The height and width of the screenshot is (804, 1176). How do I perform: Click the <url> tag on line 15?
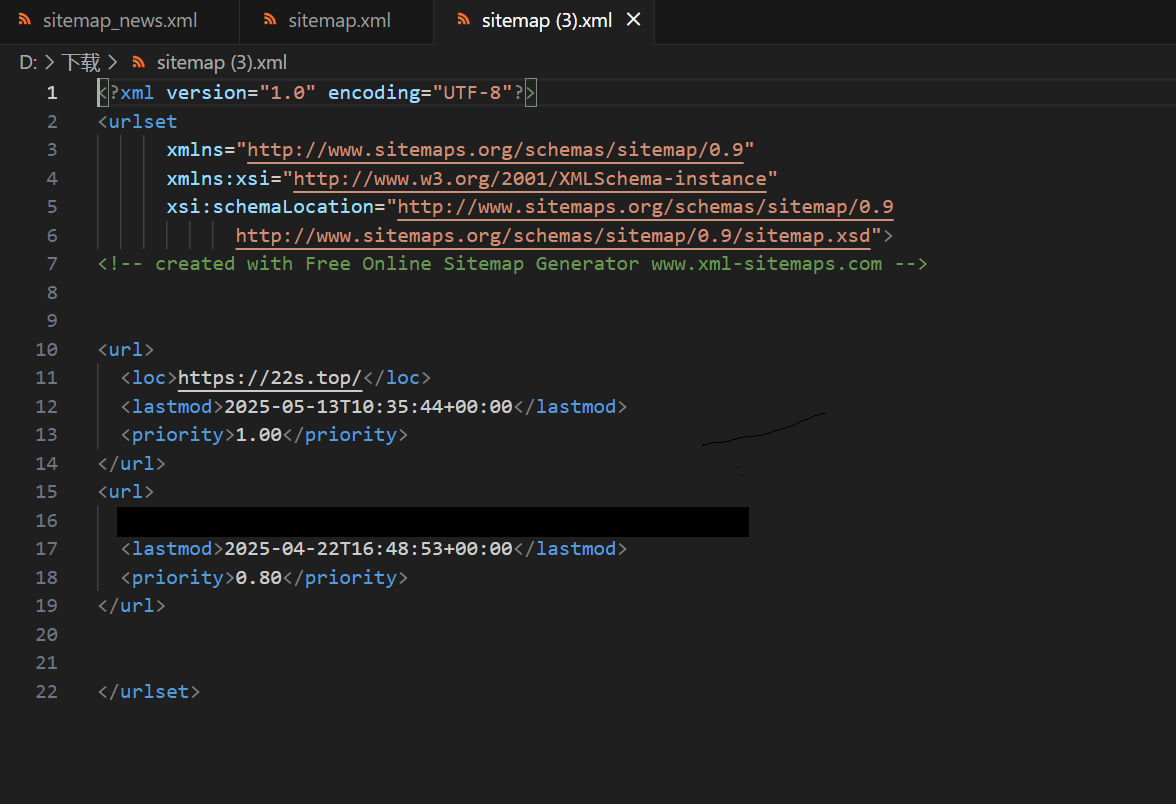(x=125, y=492)
